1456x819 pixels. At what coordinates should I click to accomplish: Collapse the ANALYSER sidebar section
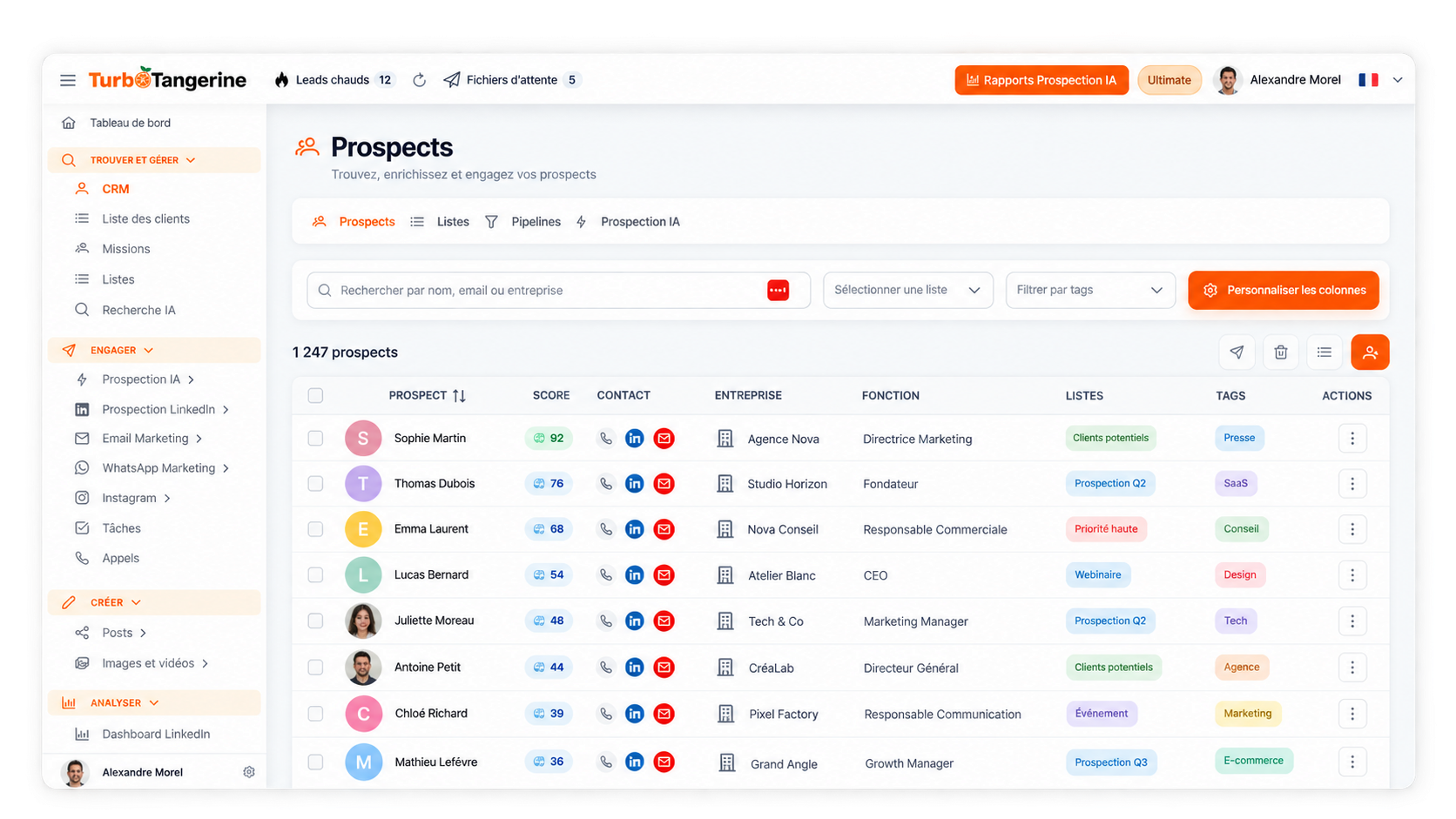coord(154,703)
